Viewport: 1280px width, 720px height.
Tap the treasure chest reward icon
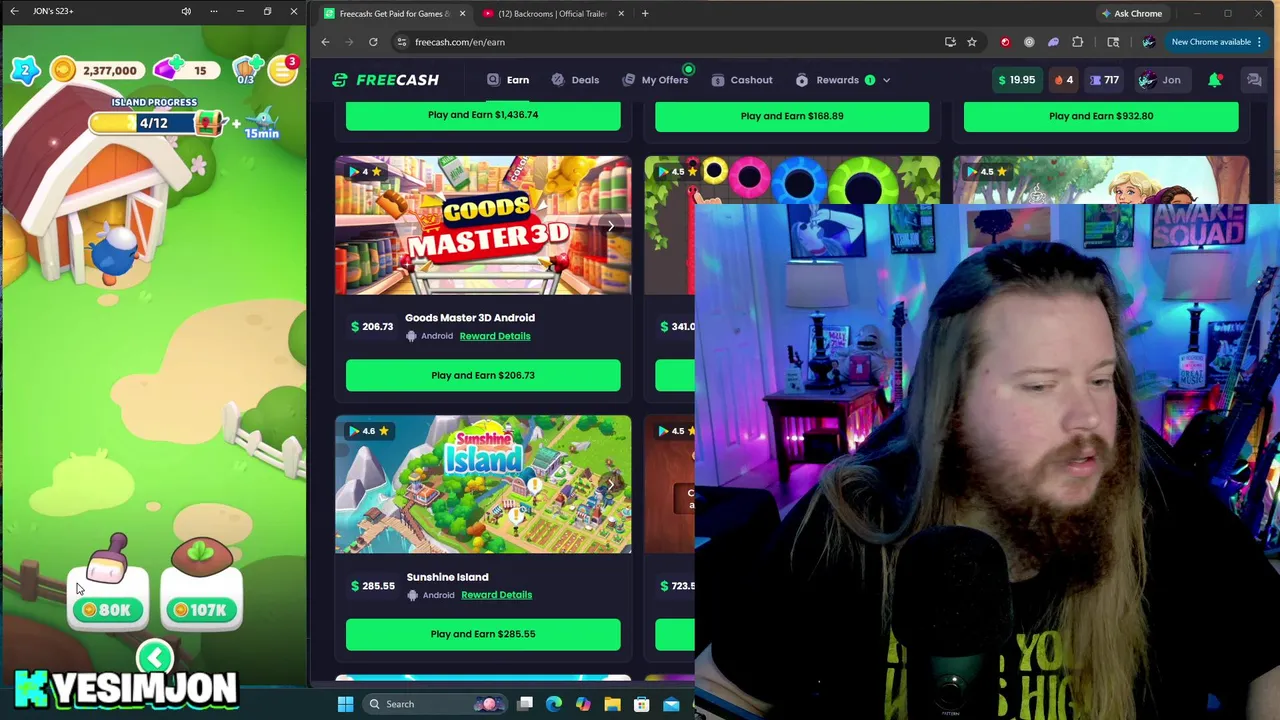[x=210, y=123]
